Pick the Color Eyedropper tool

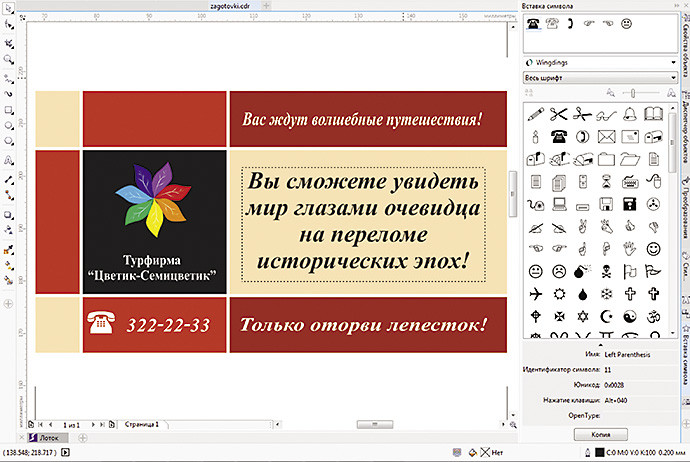8,249
